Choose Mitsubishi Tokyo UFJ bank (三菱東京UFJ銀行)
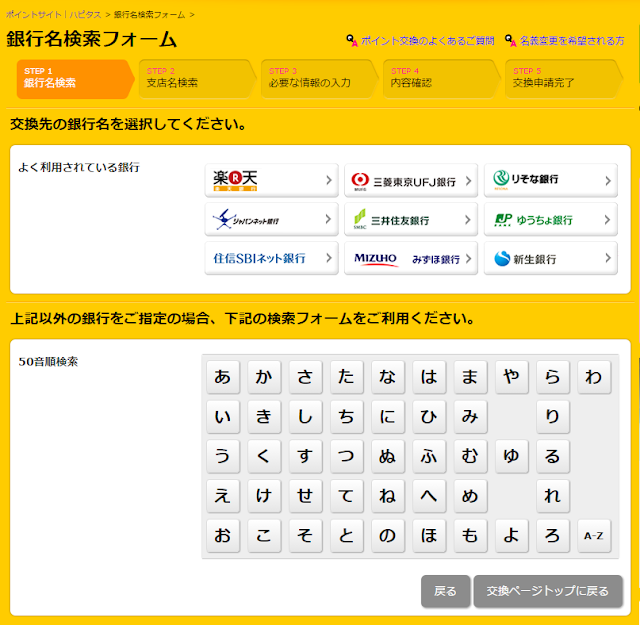 click(411, 180)
